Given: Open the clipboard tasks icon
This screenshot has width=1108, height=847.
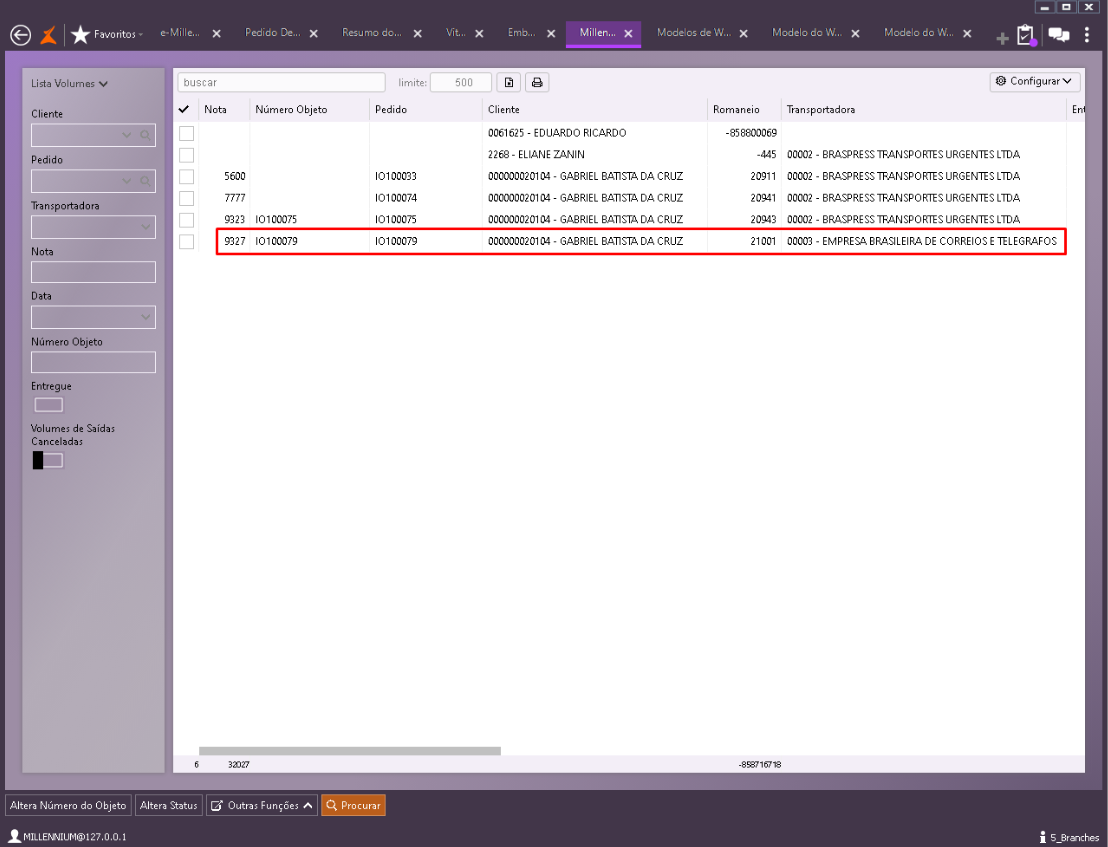Looking at the screenshot, I should [1026, 35].
